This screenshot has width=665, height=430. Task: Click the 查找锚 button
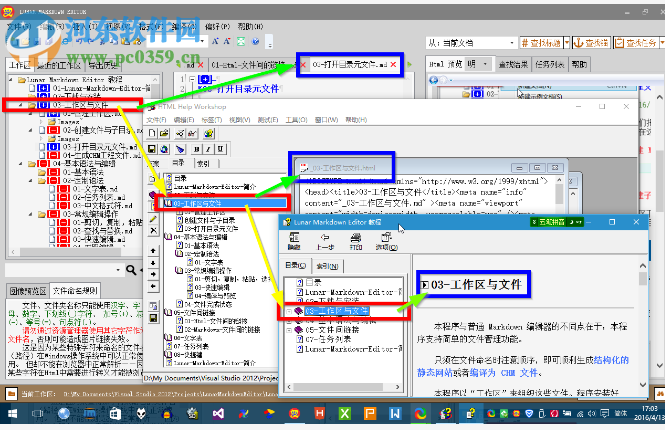[x=592, y=43]
